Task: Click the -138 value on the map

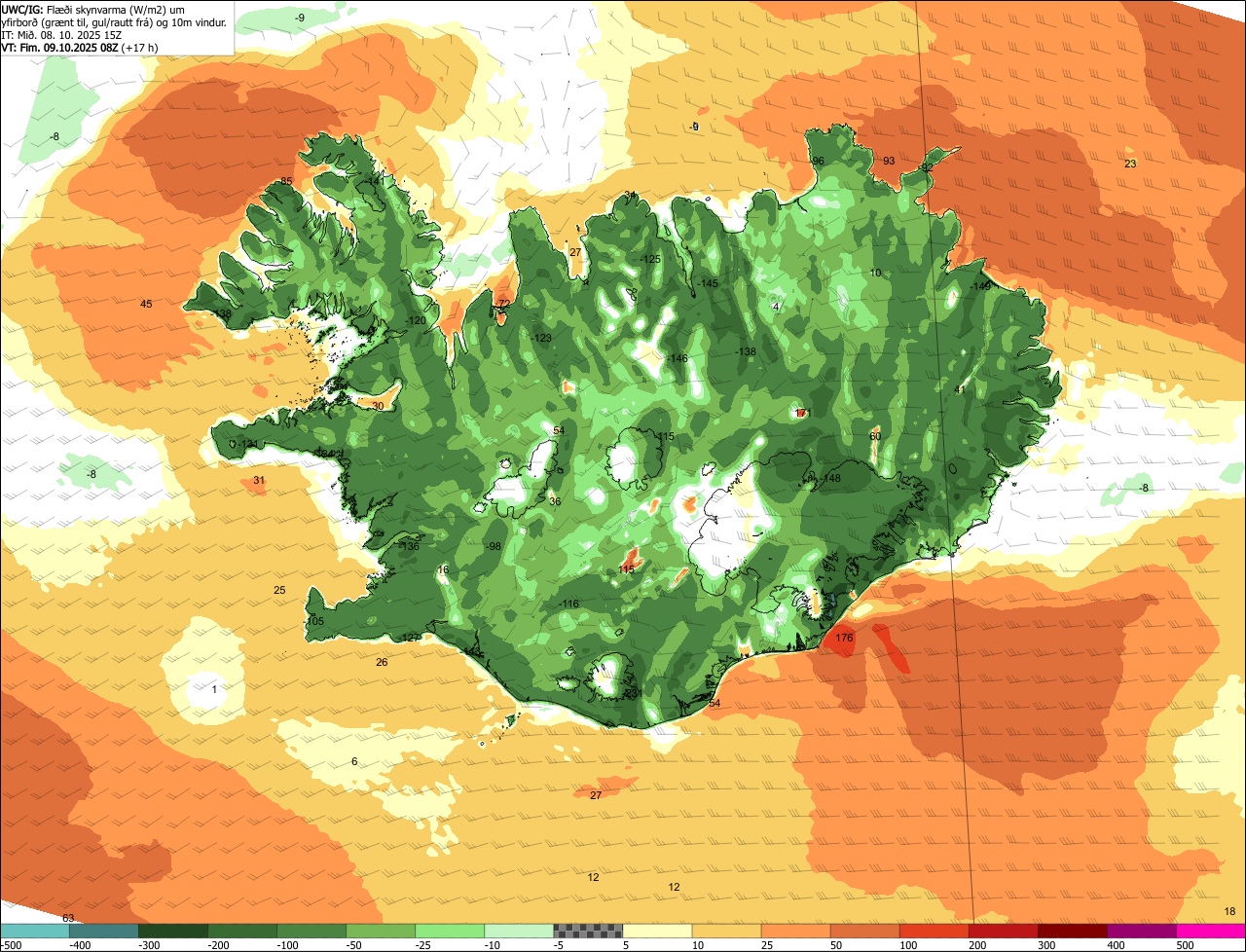Action: 746,351
